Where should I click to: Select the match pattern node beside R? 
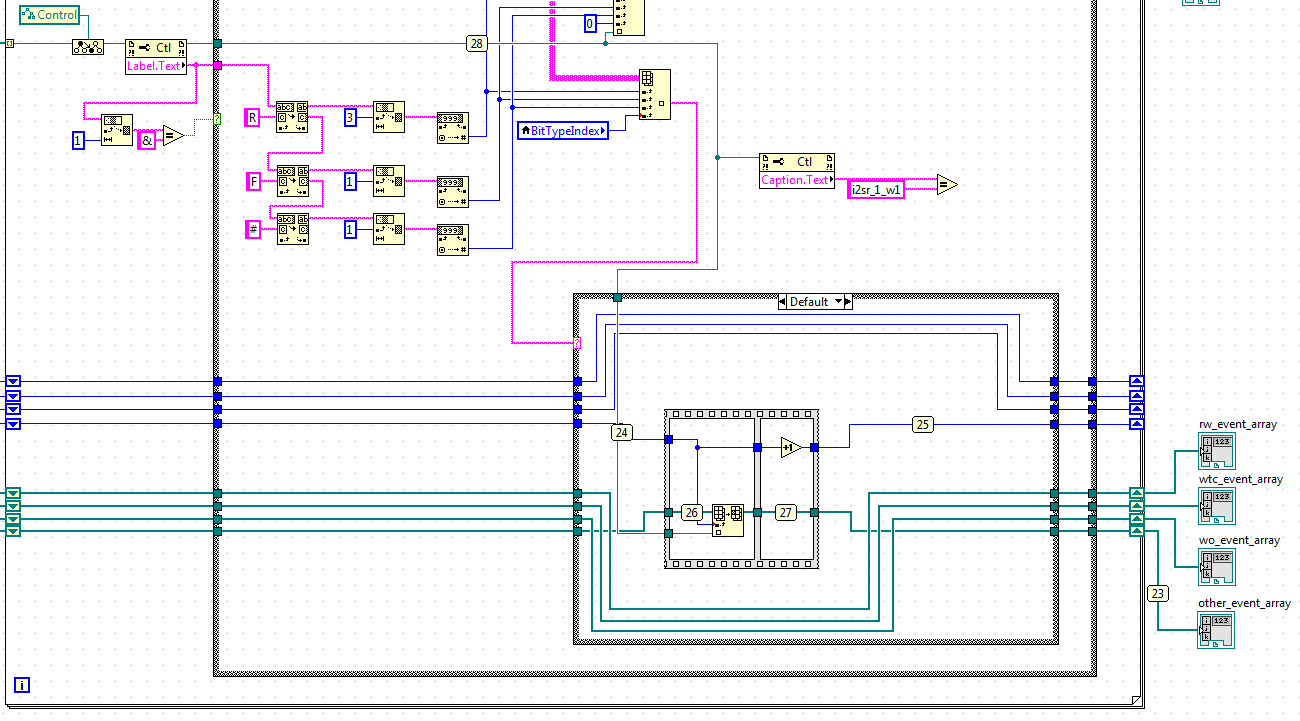pos(292,118)
